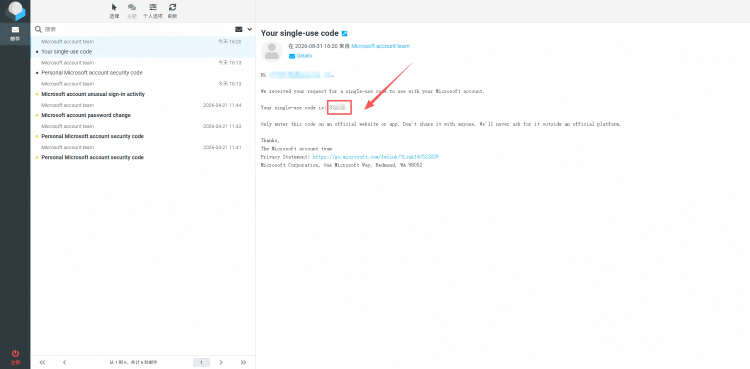Click the 11:44 timestamp in the list
The height and width of the screenshot is (369, 750).
point(222,105)
